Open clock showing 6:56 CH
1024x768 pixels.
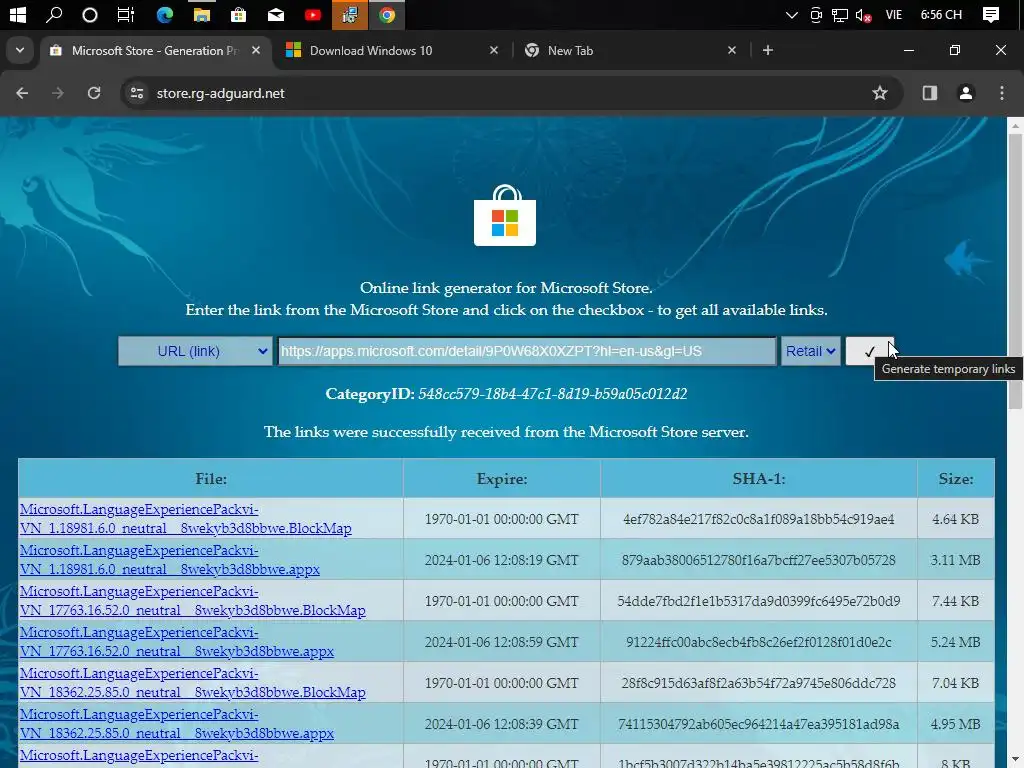tap(941, 14)
